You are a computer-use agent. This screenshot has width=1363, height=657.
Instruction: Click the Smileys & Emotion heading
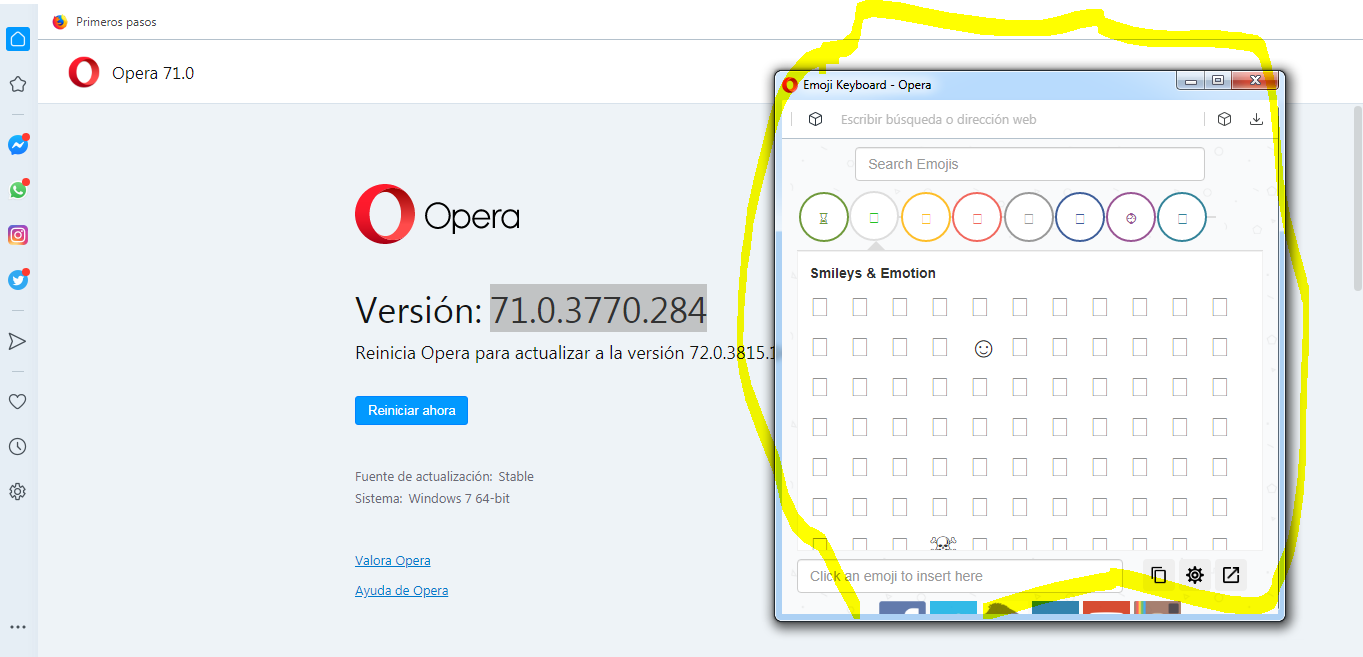point(873,273)
